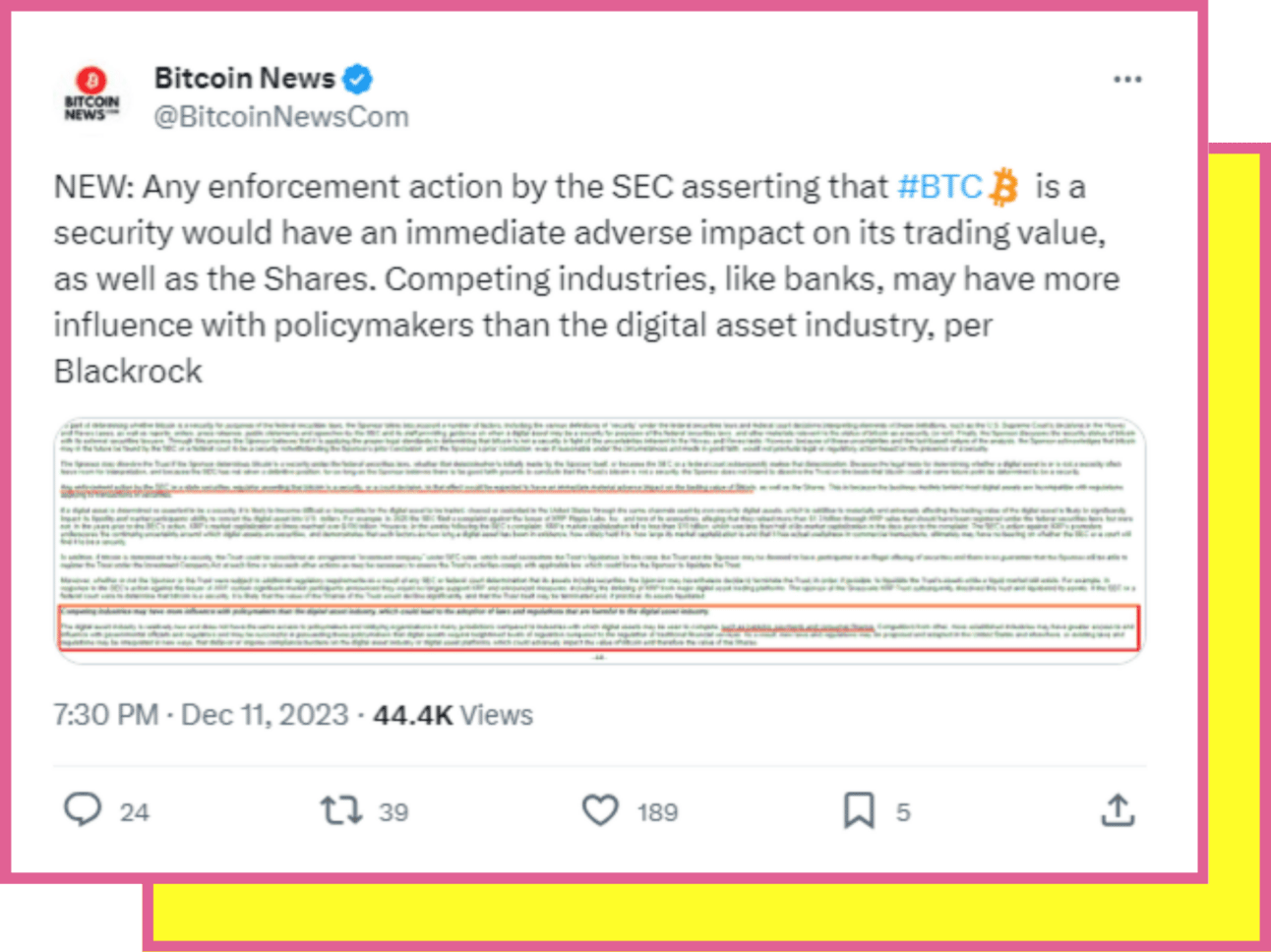Open the #BTC hashtag link
The image size is (1271, 952).
(x=939, y=187)
